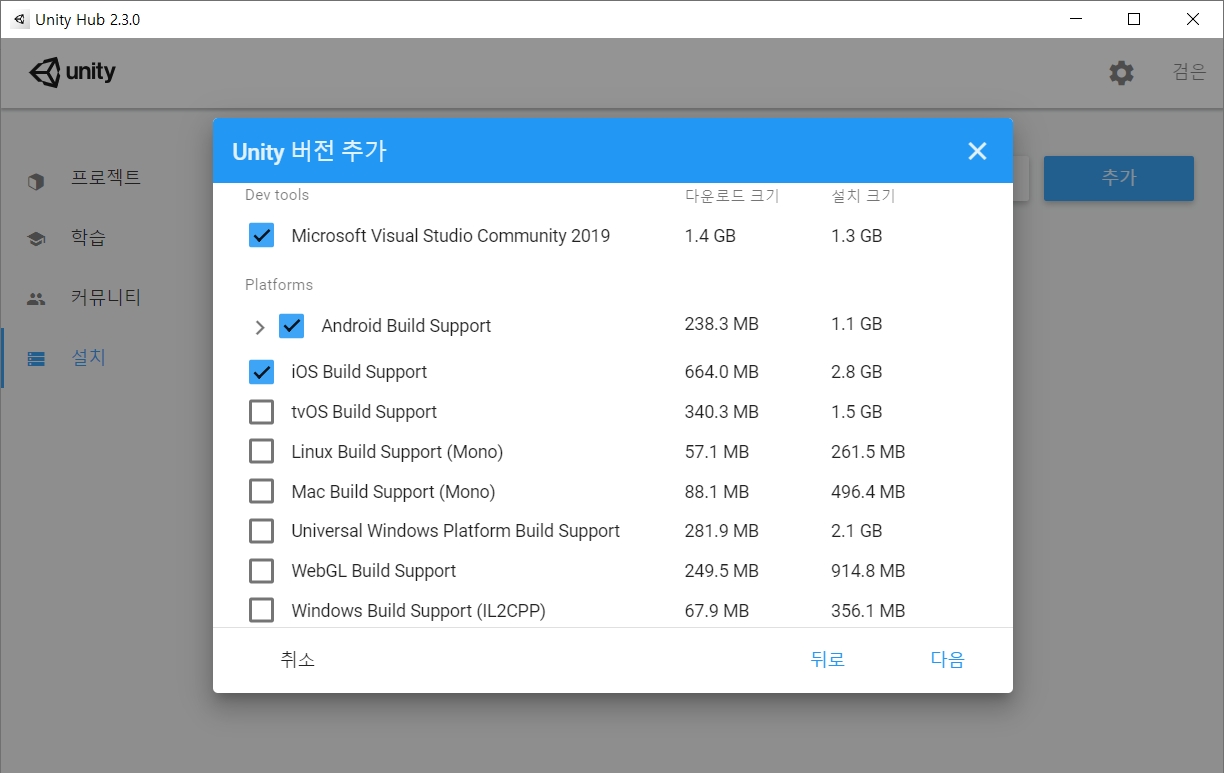Check Windows Build Support (IL2CPP)
This screenshot has height=773, width=1224.
tap(261, 611)
